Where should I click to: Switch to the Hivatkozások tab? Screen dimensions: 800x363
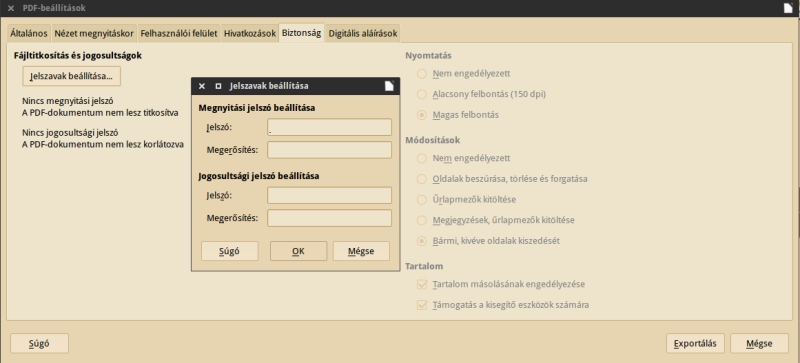[x=249, y=34]
